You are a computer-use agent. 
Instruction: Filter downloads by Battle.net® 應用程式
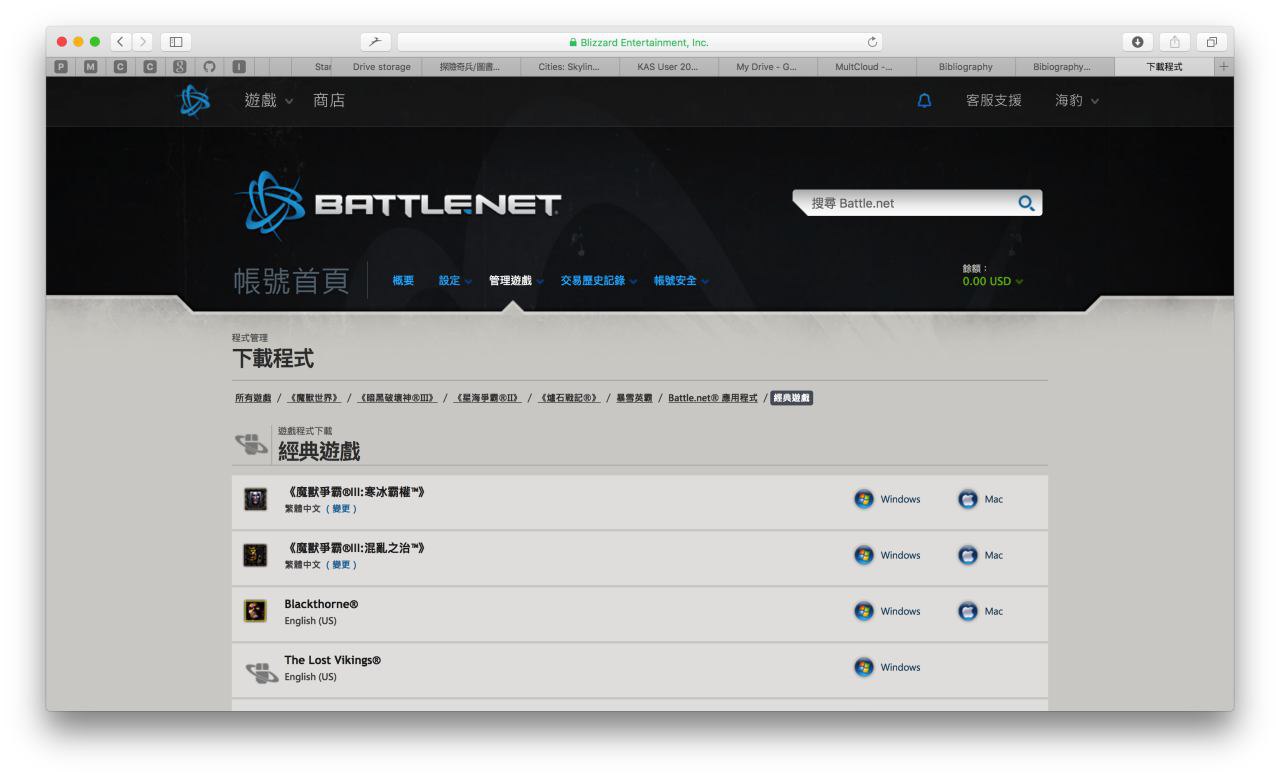tap(713, 398)
